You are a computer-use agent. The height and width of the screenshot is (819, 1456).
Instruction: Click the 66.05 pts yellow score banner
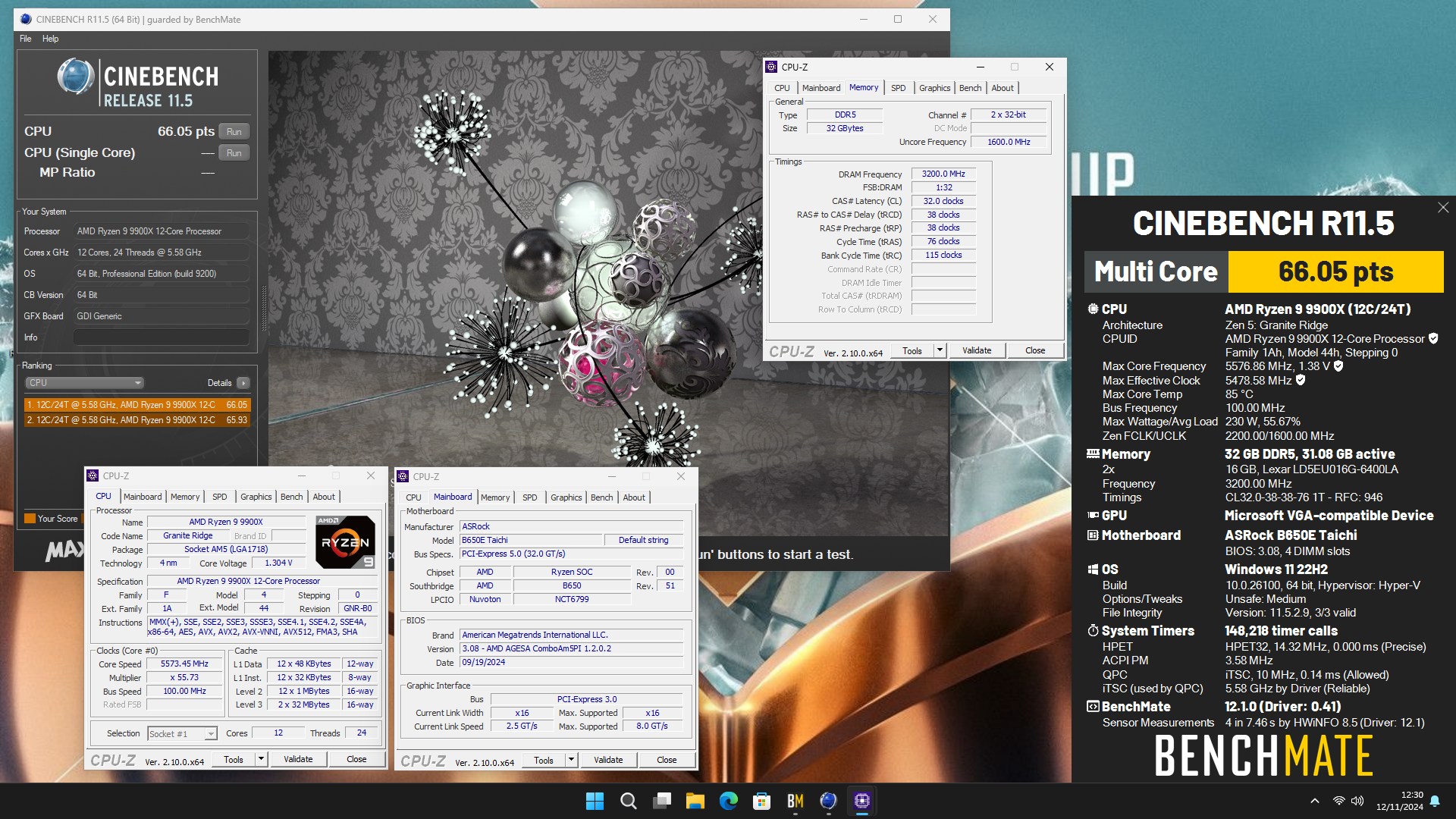point(1335,271)
